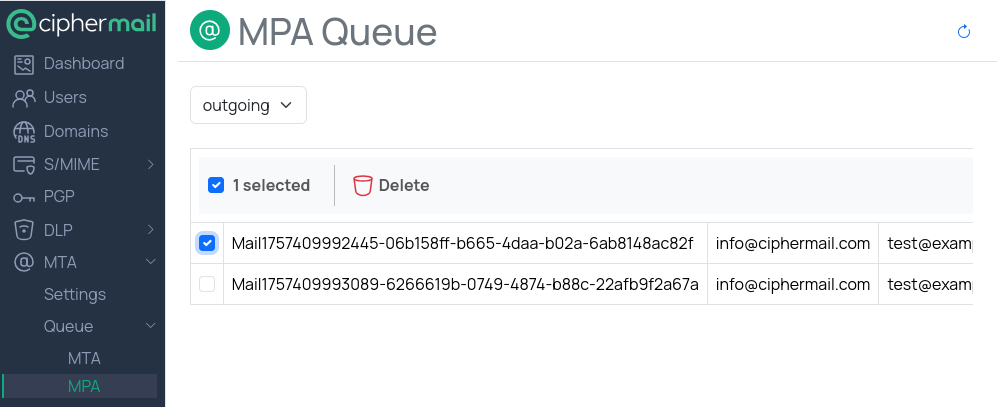
Task: Check the second mail row checkbox
Action: click(x=207, y=284)
